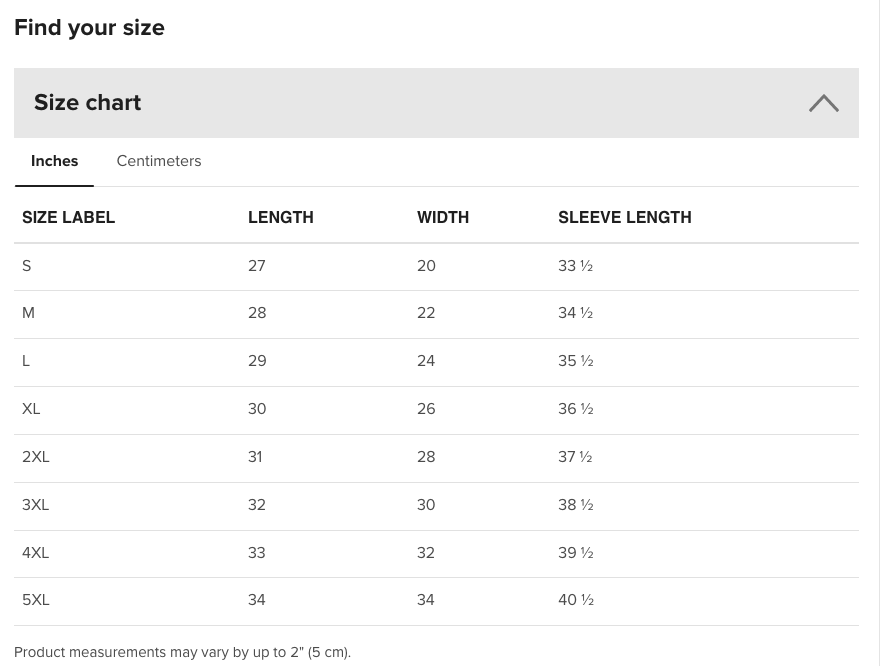Select the Inches tab
This screenshot has height=666, width=880.
click(x=54, y=161)
